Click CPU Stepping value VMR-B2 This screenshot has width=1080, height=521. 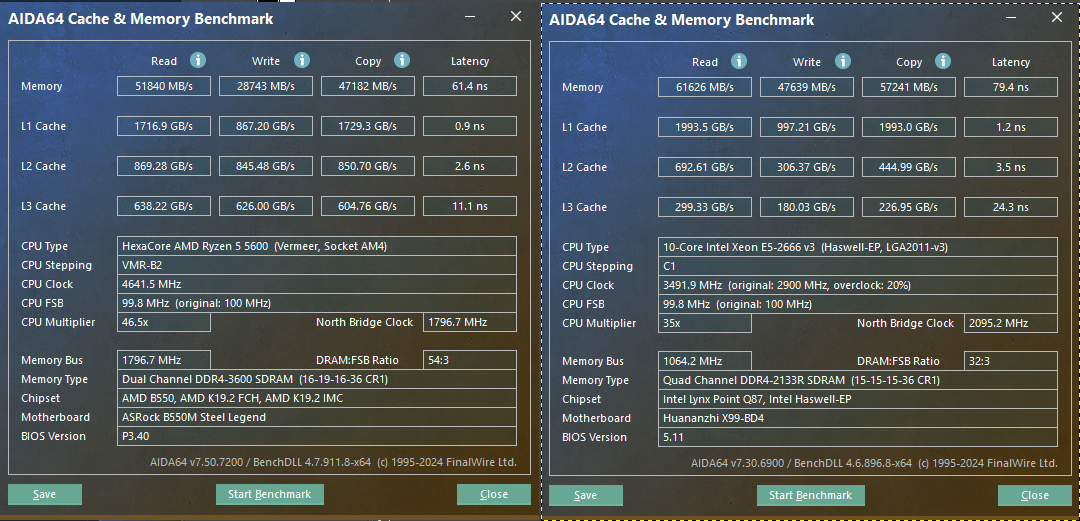click(x=317, y=265)
